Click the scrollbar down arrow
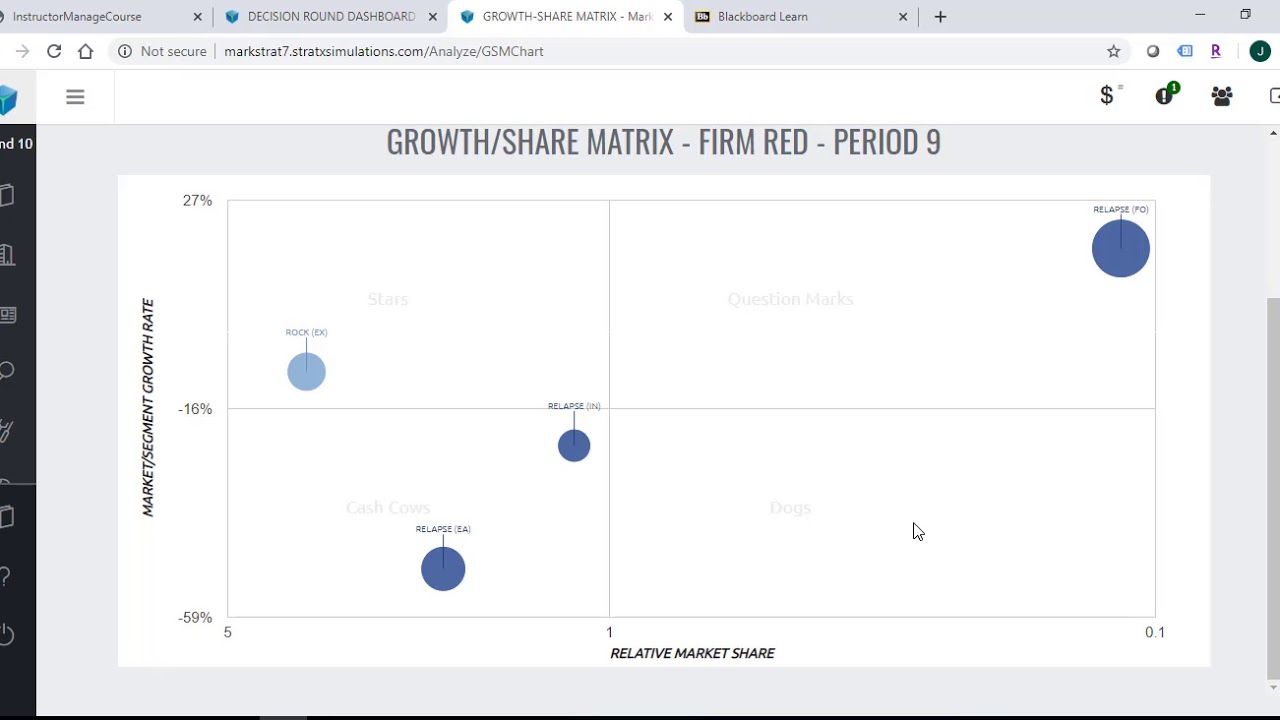Viewport: 1280px width, 720px height. [1273, 687]
